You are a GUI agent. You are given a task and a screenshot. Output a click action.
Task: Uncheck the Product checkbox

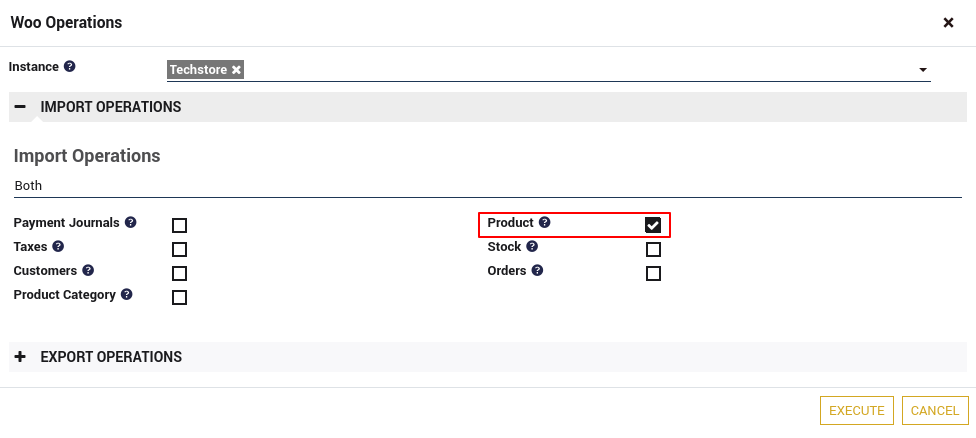pyautogui.click(x=653, y=225)
